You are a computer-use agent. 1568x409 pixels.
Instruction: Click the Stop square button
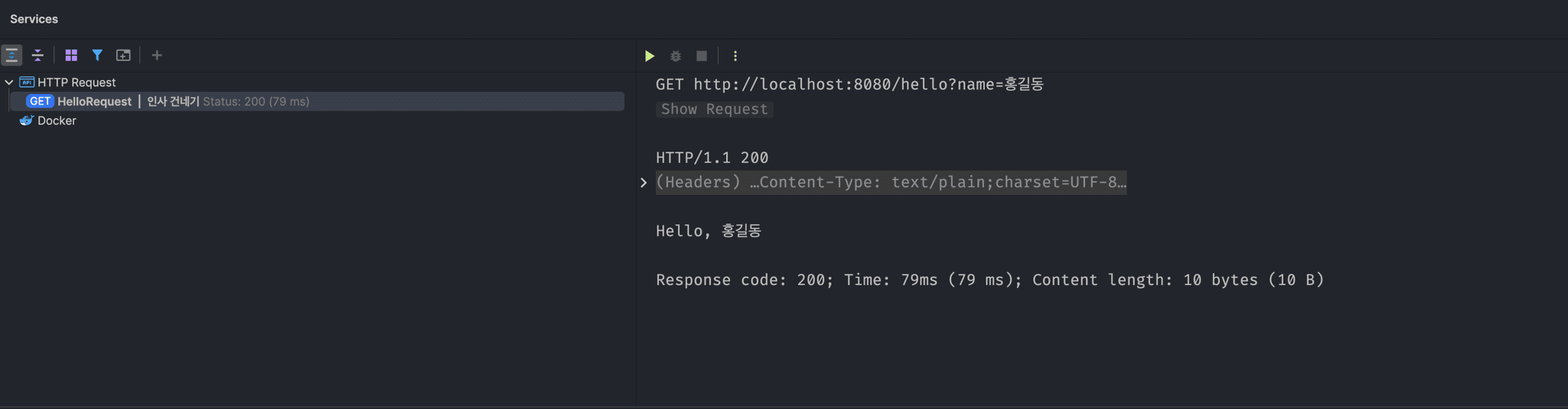[702, 56]
